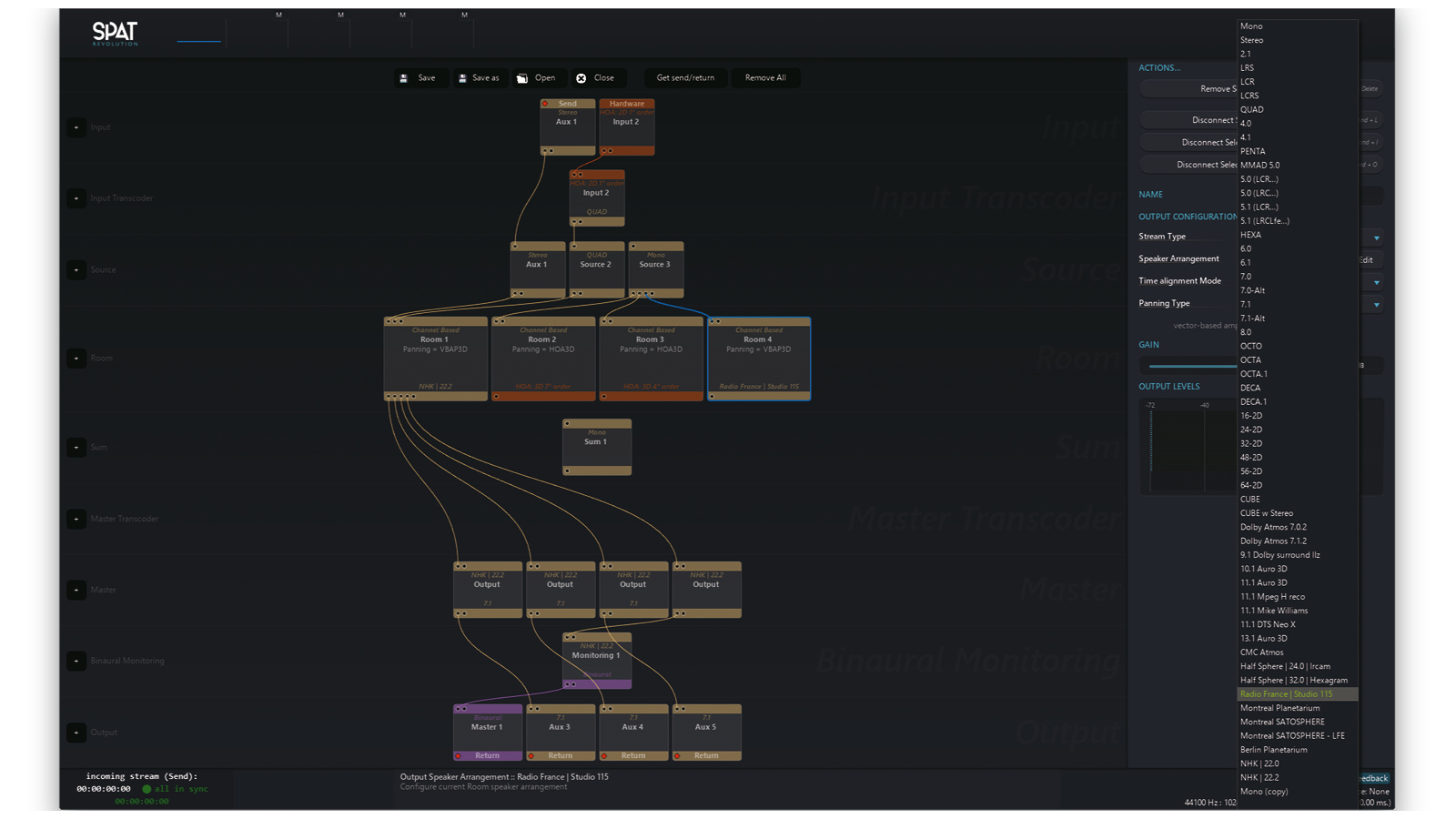Click the Save as disk icon
This screenshot has height=819, width=1456.
coord(462,78)
